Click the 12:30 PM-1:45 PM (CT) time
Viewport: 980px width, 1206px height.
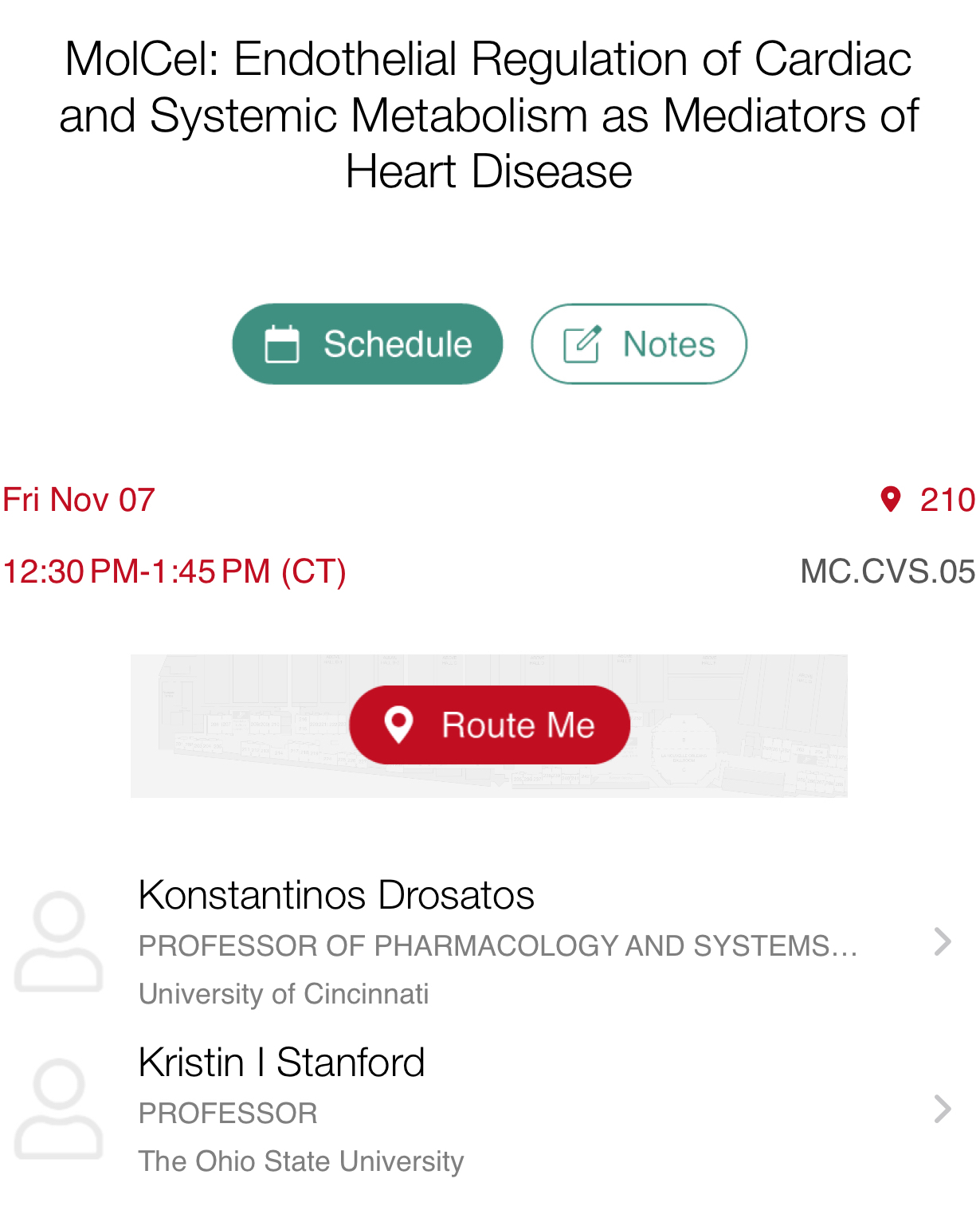174,572
